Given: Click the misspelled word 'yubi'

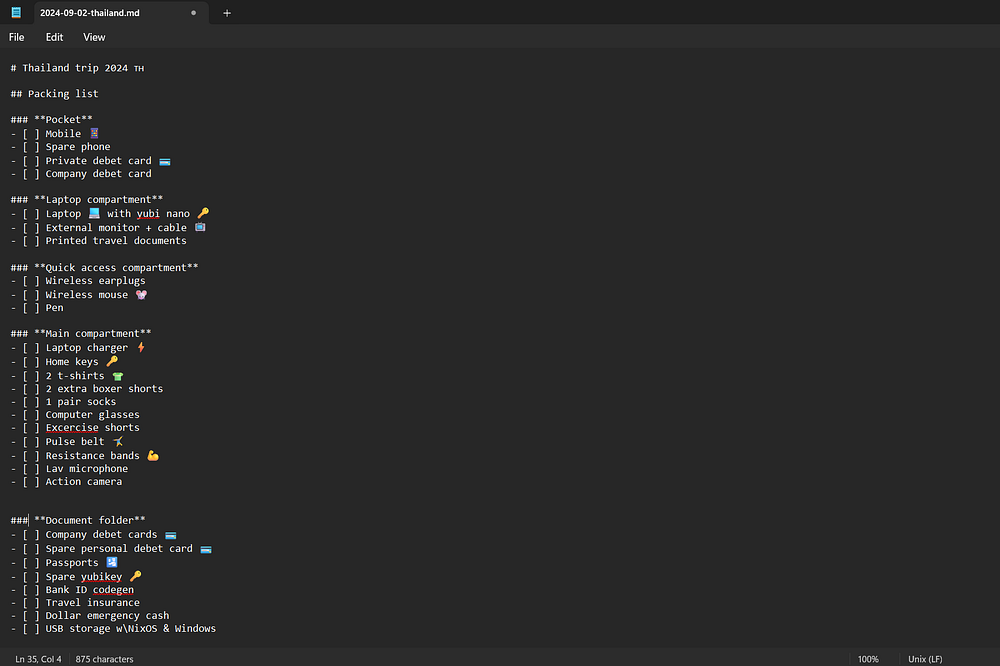Looking at the screenshot, I should (x=148, y=214).
